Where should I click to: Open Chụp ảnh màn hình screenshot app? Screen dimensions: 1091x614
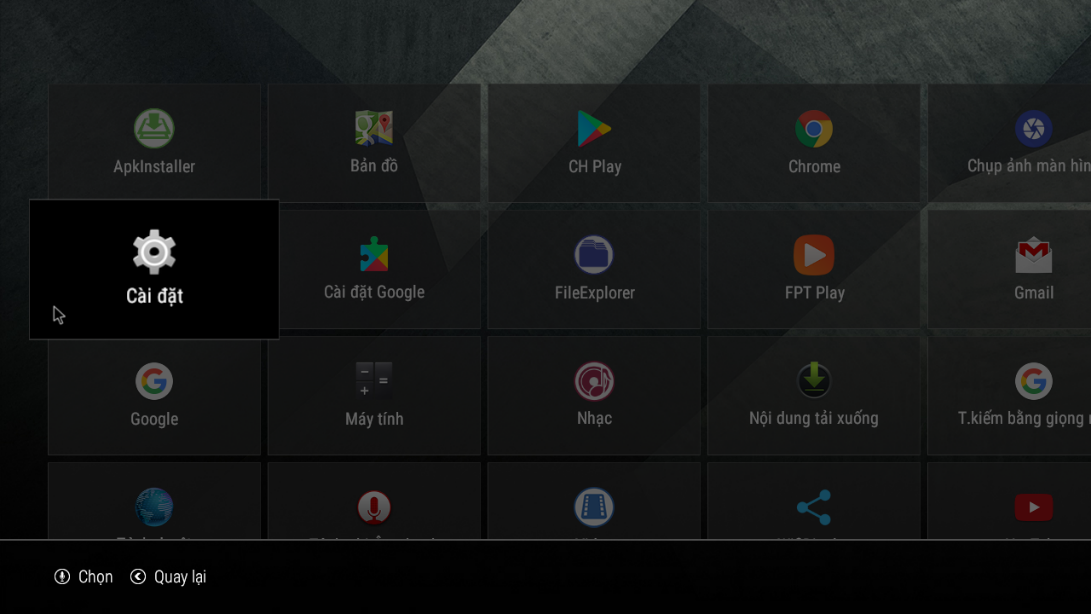pyautogui.click(x=1020, y=143)
